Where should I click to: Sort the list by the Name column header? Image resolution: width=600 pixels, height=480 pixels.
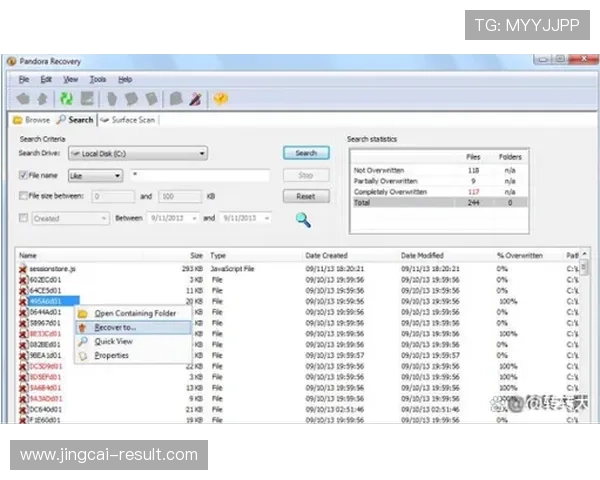click(x=28, y=255)
